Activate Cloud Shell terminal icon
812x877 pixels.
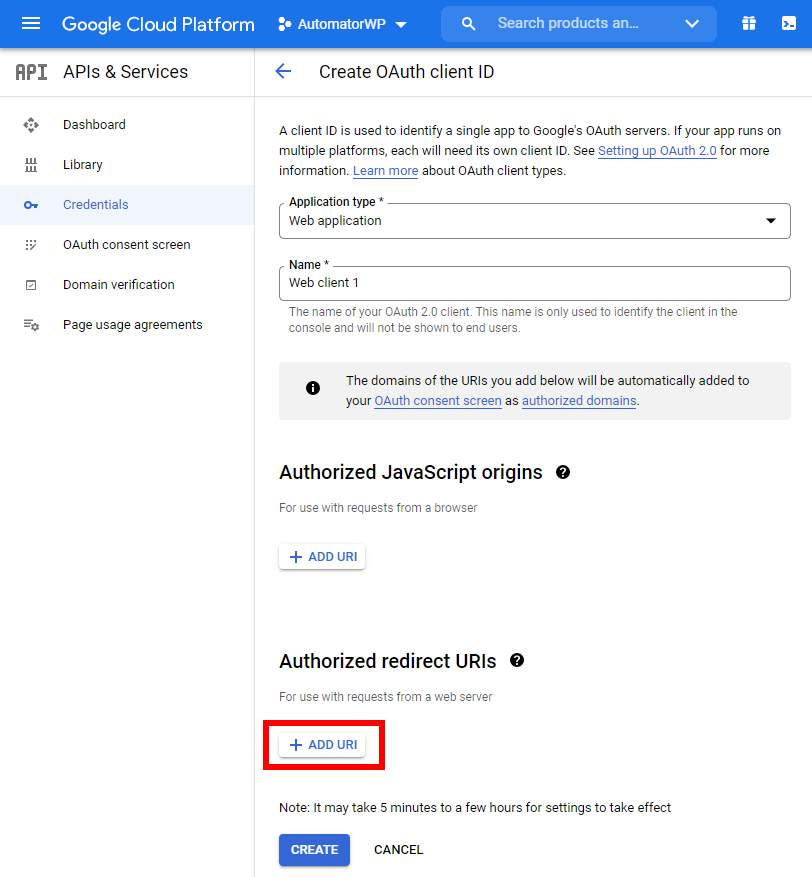(x=789, y=23)
